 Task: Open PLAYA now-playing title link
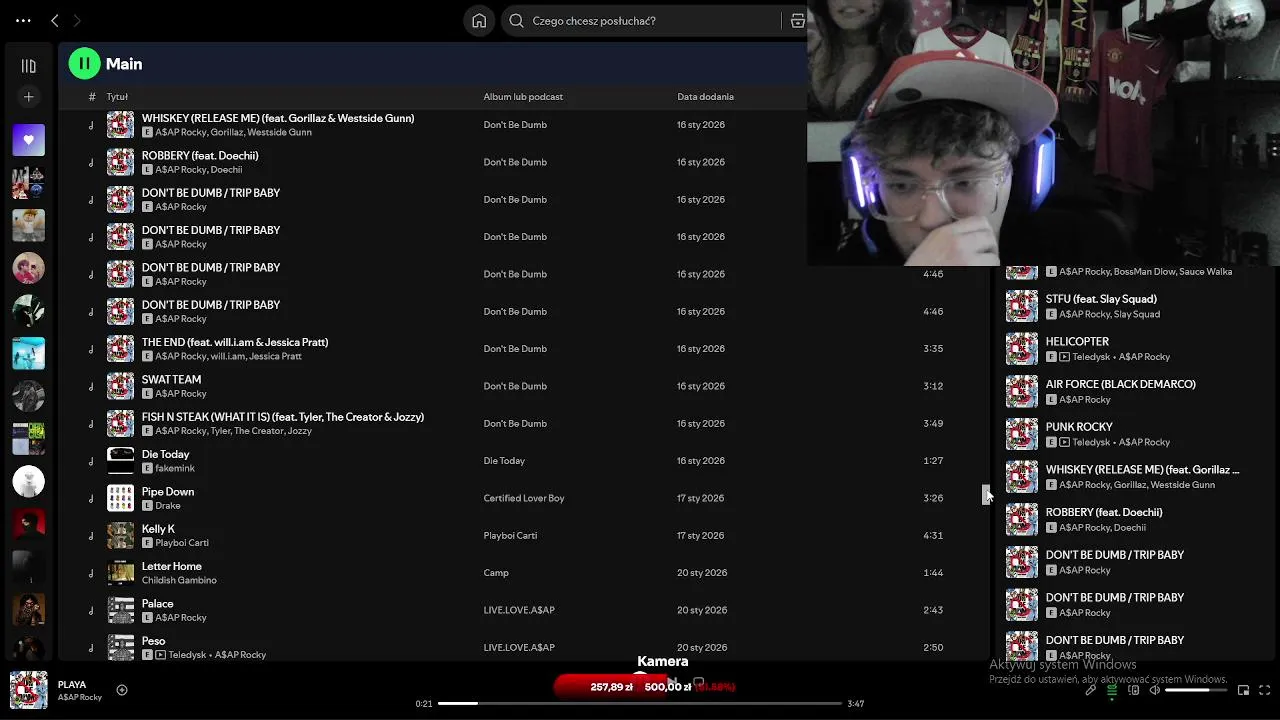click(72, 685)
